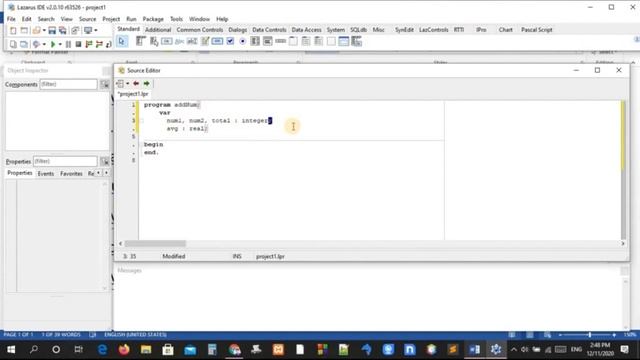The width and height of the screenshot is (640, 360).
Task: Click the Toggle Form/Unit toolbar icon
Action: [x=75, y=31]
